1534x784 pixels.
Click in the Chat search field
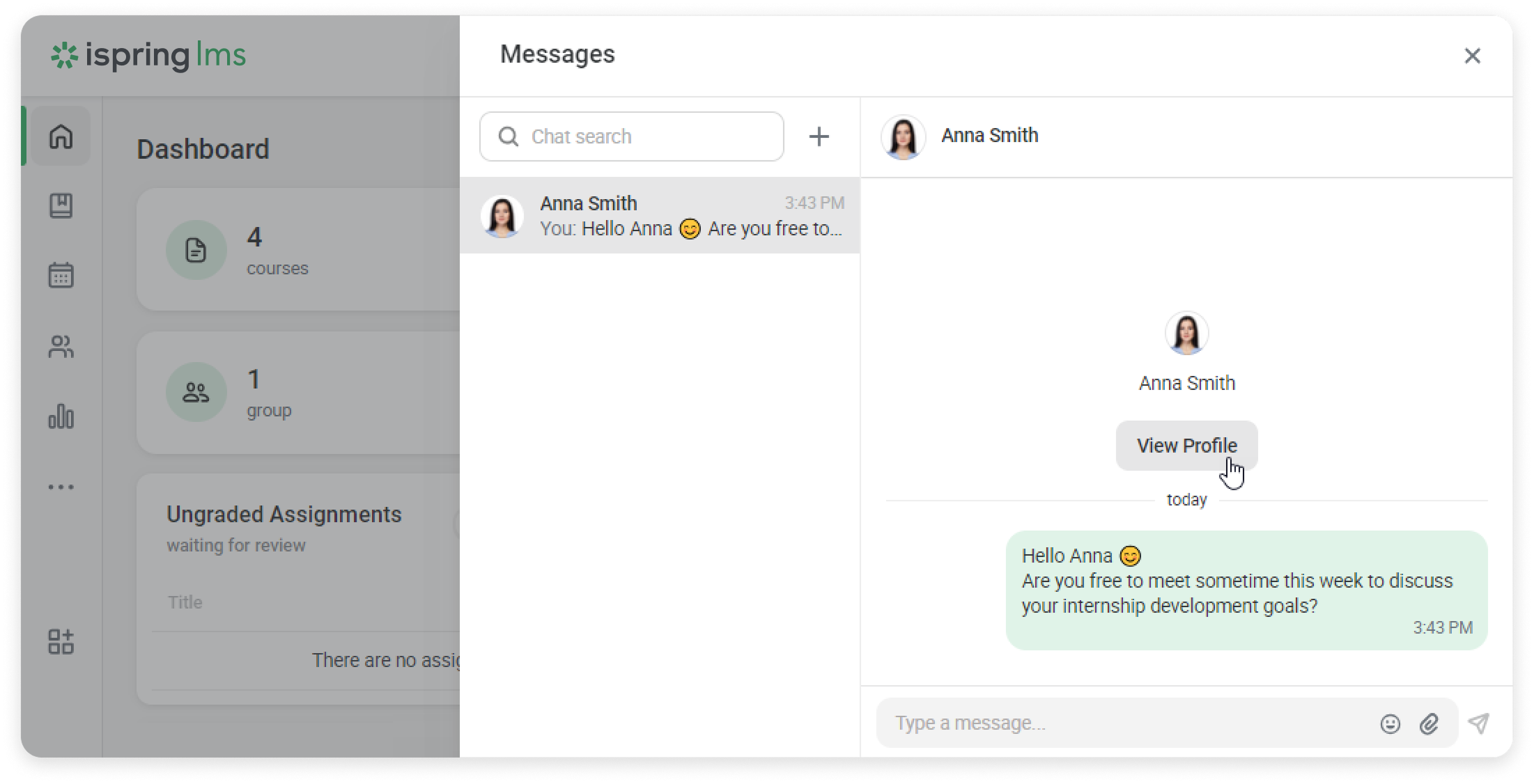pyautogui.click(x=641, y=136)
